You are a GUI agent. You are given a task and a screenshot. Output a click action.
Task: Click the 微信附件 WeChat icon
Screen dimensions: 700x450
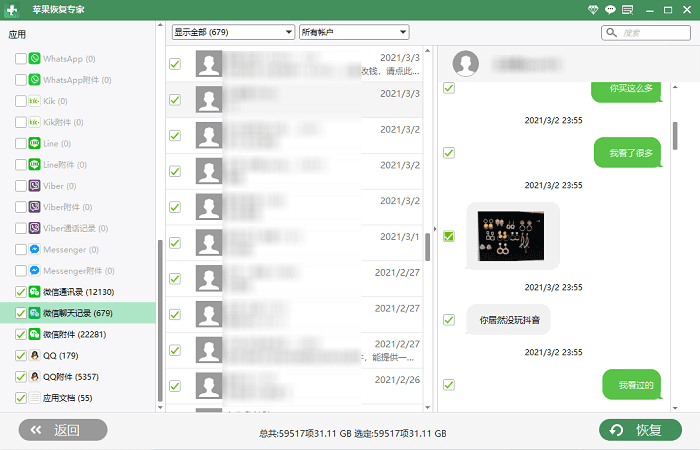coord(34,334)
